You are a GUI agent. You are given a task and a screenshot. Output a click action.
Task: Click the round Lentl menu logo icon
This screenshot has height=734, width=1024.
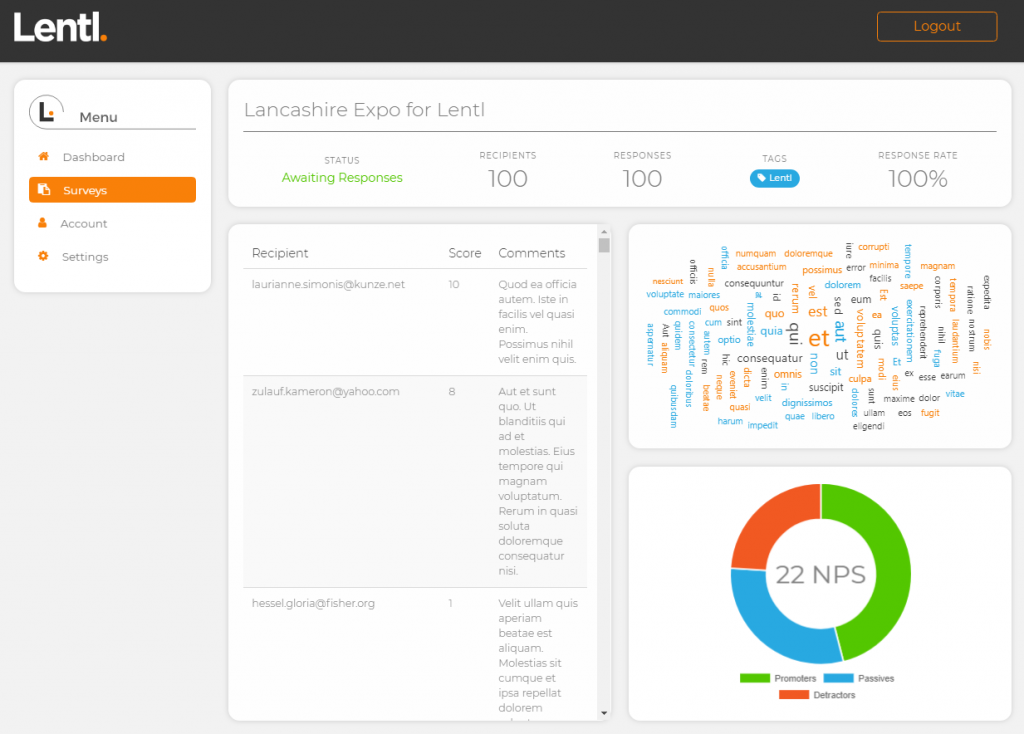pos(46,112)
